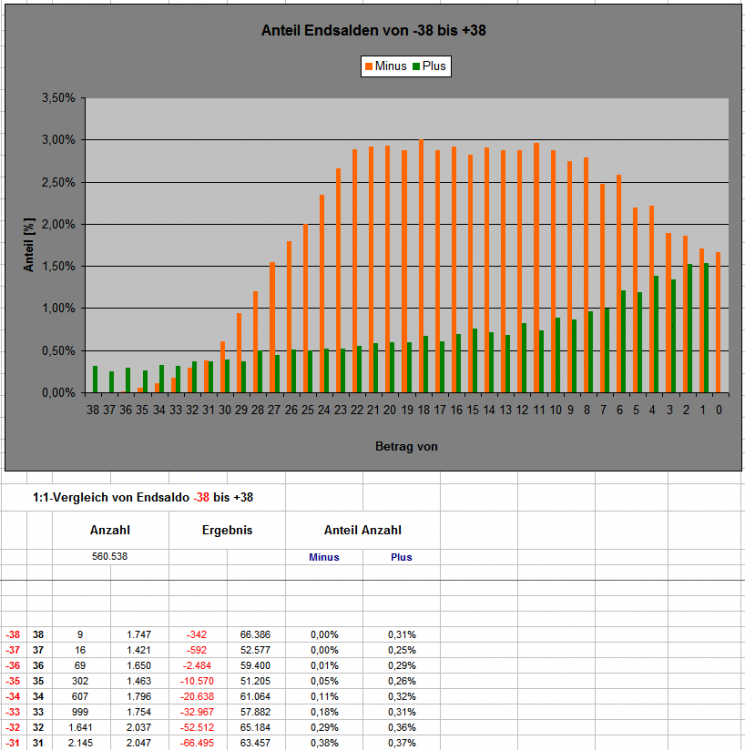This screenshot has width=745, height=750.
Task: Select the bold 36 cell in table
Action: [x=39, y=666]
